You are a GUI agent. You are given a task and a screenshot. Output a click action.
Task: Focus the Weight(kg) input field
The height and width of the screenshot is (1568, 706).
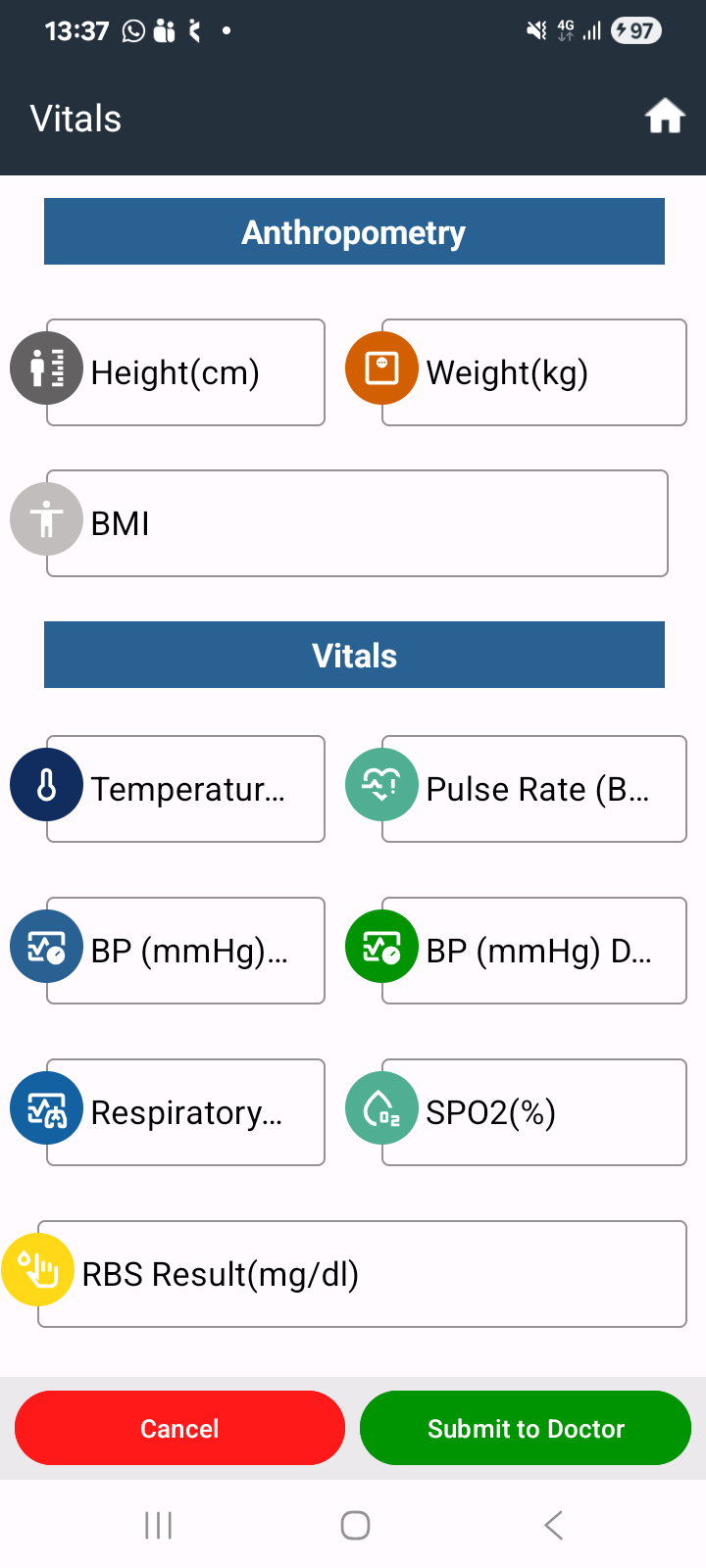coord(534,372)
